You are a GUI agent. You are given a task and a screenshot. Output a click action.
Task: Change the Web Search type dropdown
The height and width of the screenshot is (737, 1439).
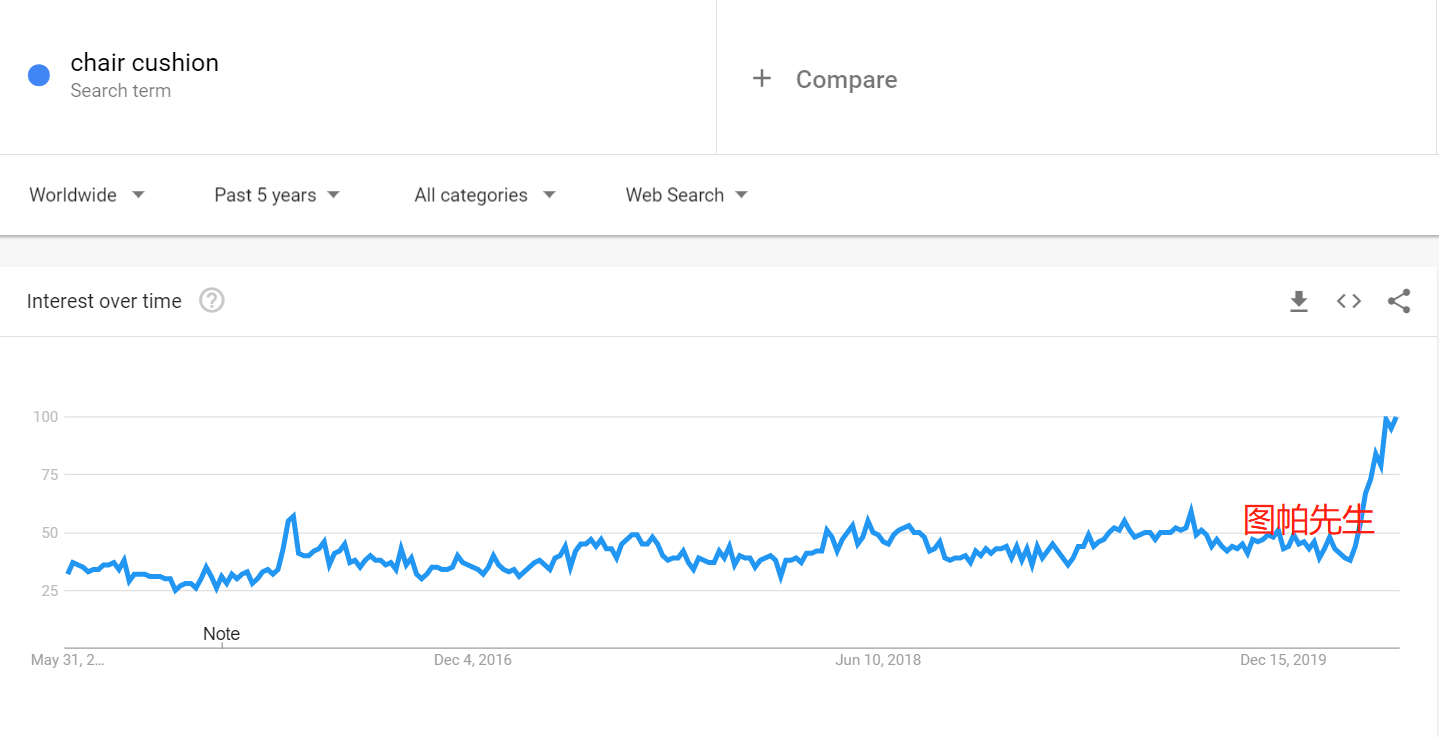pos(686,195)
